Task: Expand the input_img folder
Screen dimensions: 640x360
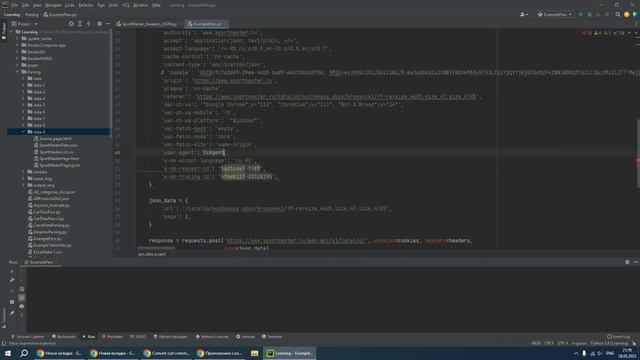Action: 23,178
